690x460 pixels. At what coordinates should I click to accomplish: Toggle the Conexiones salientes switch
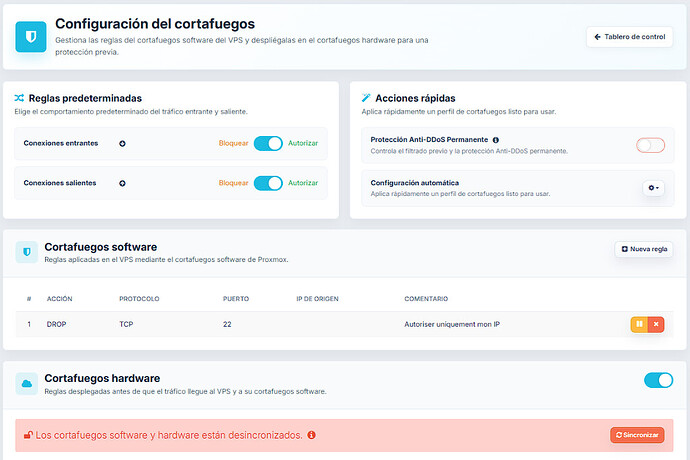point(268,183)
